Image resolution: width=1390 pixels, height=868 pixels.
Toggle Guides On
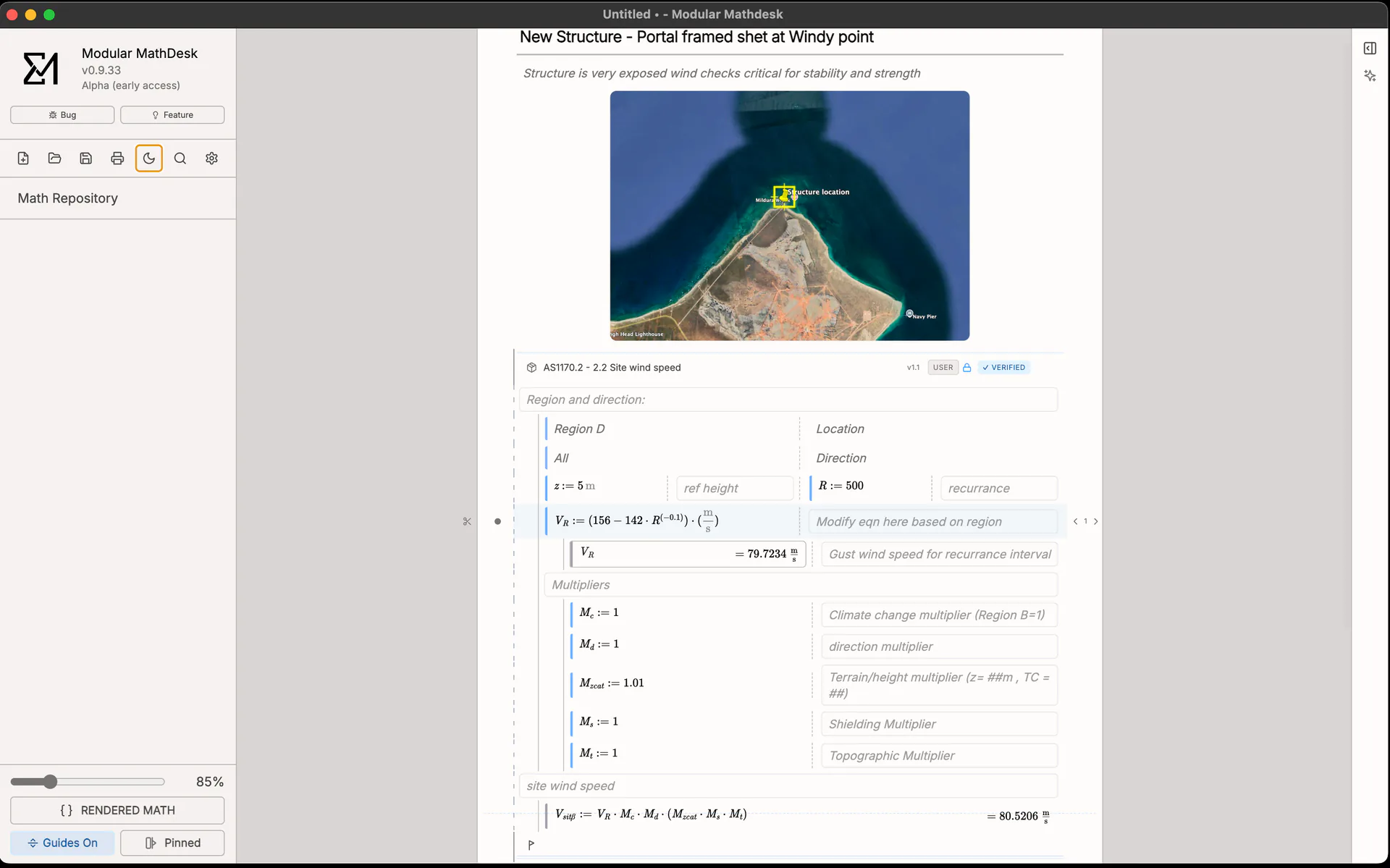(62, 843)
